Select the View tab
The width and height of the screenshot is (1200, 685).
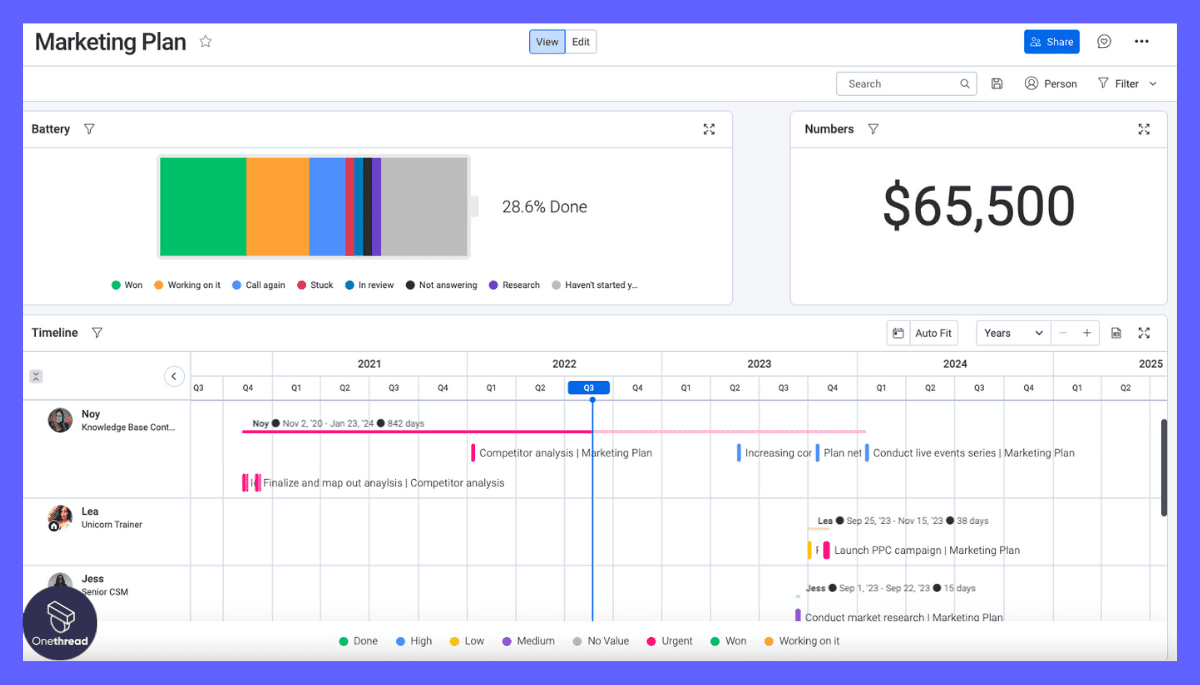pos(547,41)
